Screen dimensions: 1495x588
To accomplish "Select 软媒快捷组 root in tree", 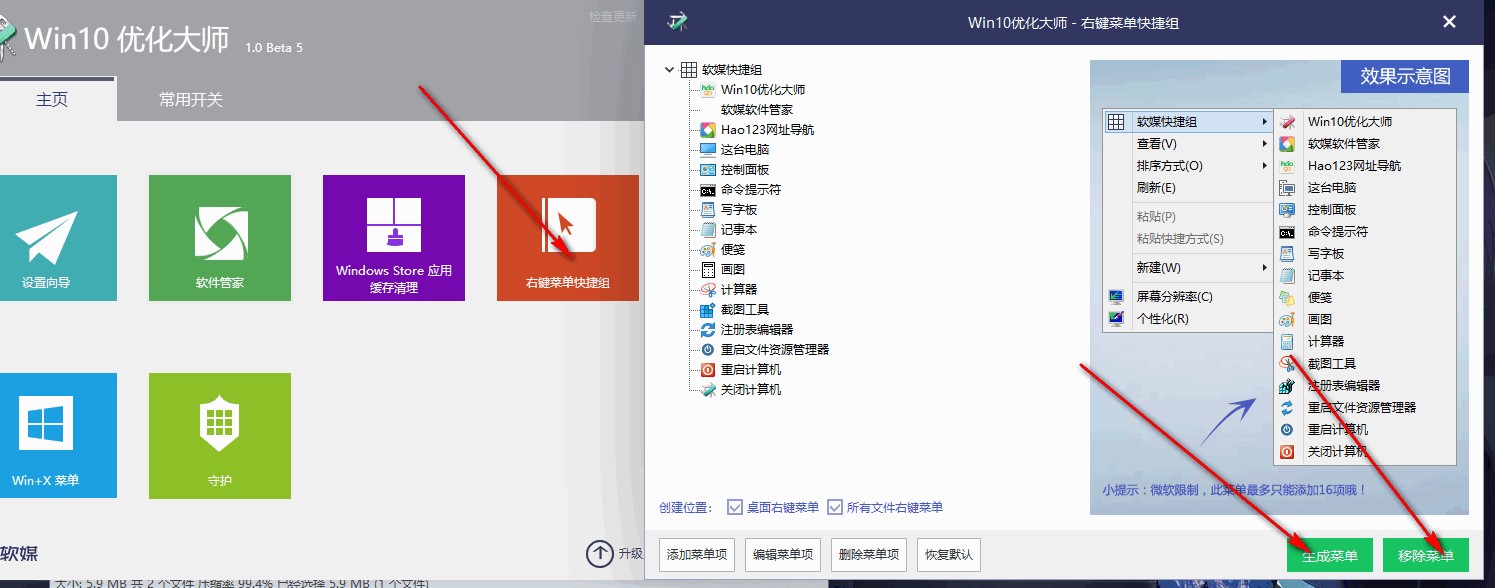I will pyautogui.click(x=732, y=70).
